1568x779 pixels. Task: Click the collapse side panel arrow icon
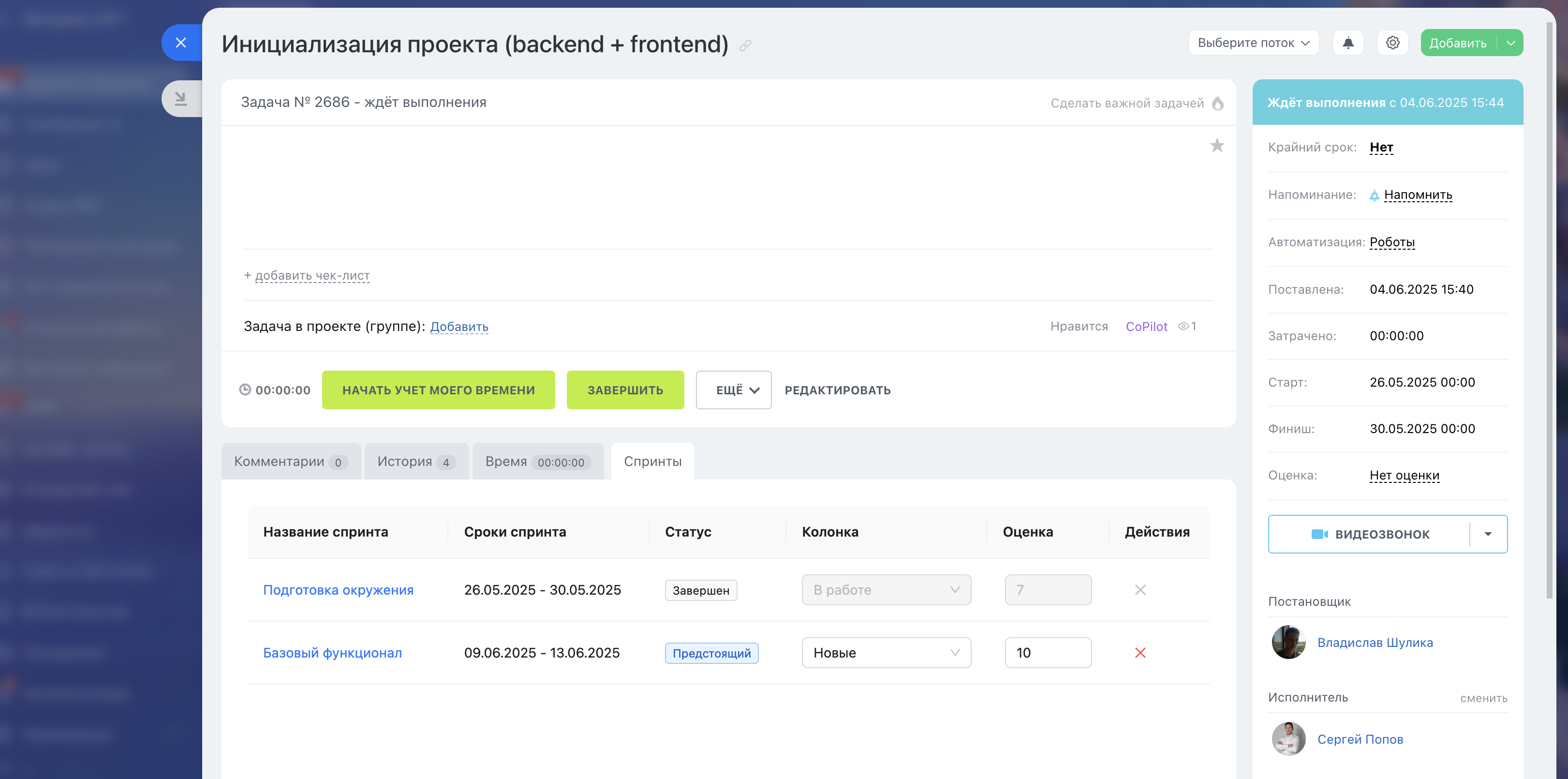[181, 99]
